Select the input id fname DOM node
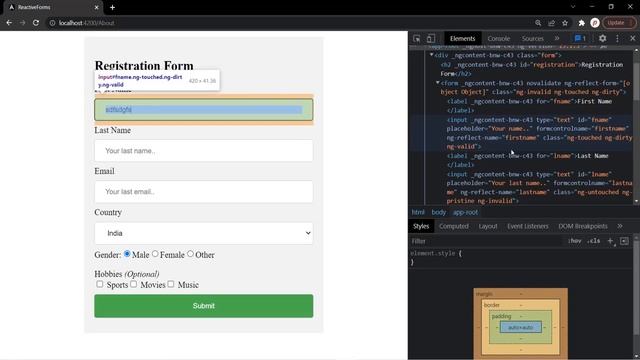The height and width of the screenshot is (360, 640). point(520,133)
